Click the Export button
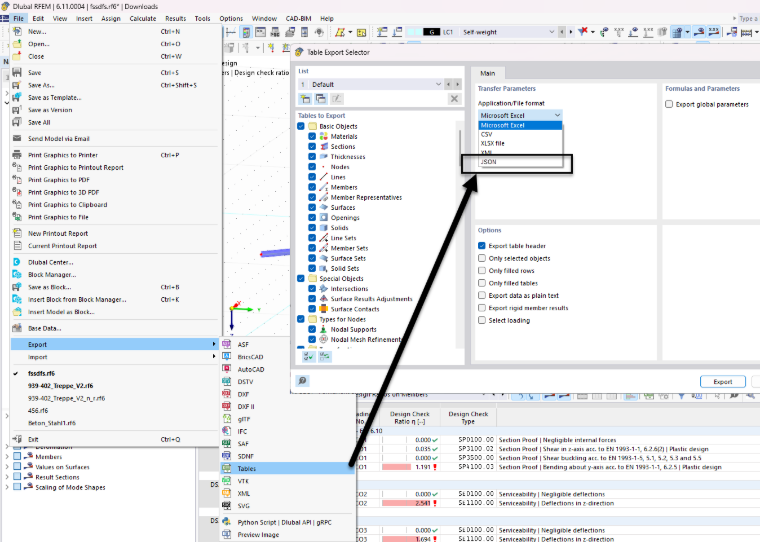Screen dimensions: 760x542 click(x=723, y=382)
